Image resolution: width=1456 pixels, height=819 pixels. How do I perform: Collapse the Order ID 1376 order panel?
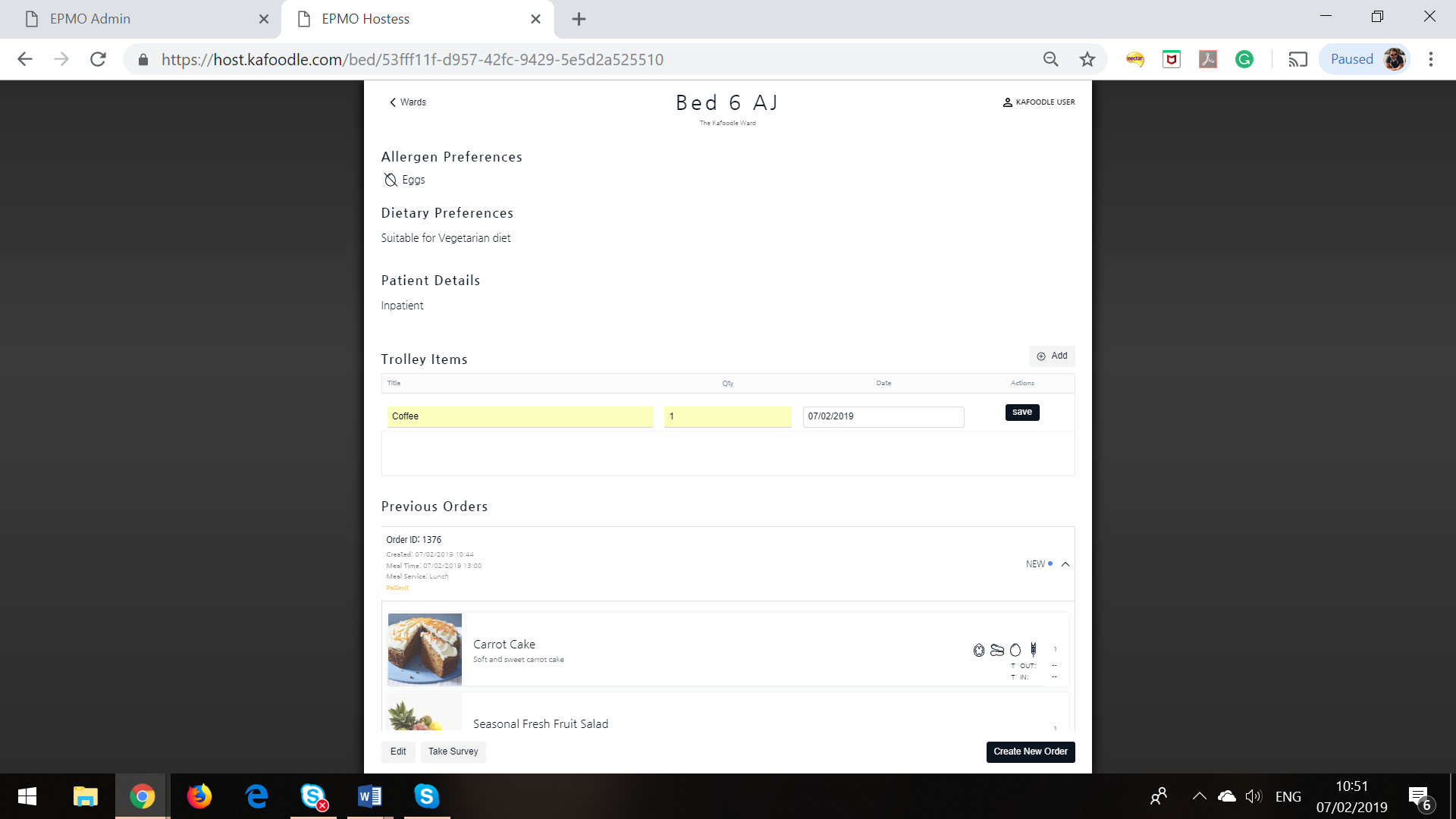[1065, 564]
